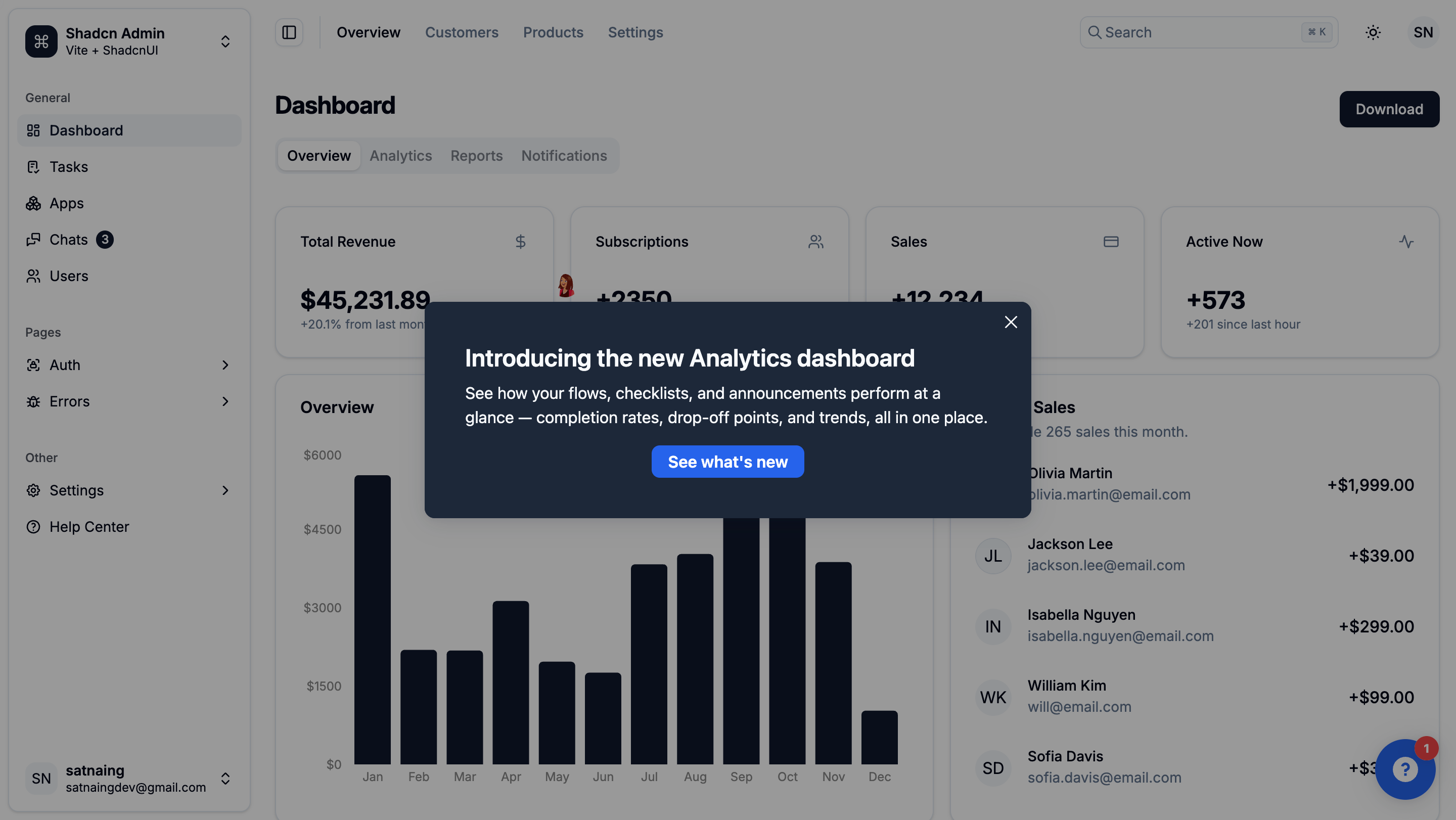Screen dimensions: 1456x820
Task: Click the Active Now activity icon
Action: tap(1405, 242)
